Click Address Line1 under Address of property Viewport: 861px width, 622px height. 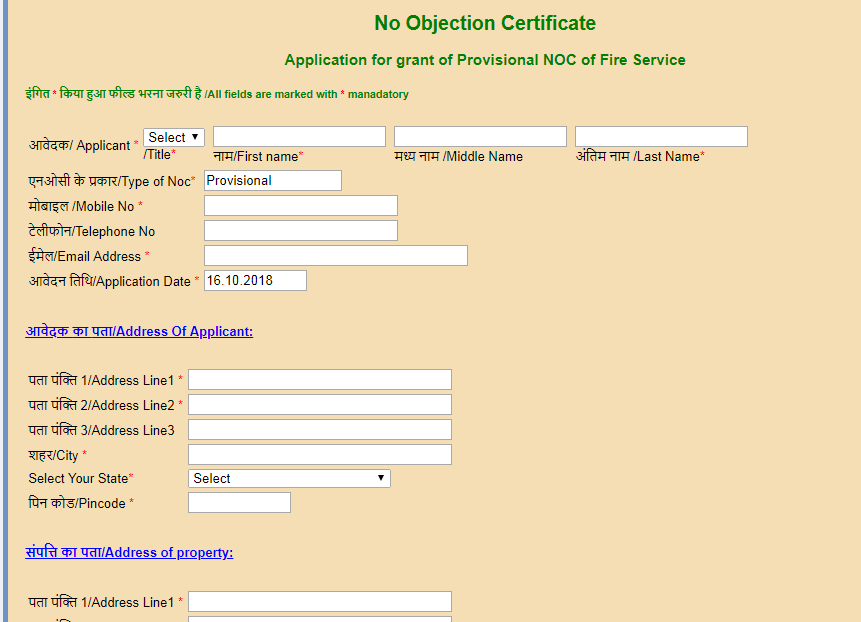click(318, 600)
